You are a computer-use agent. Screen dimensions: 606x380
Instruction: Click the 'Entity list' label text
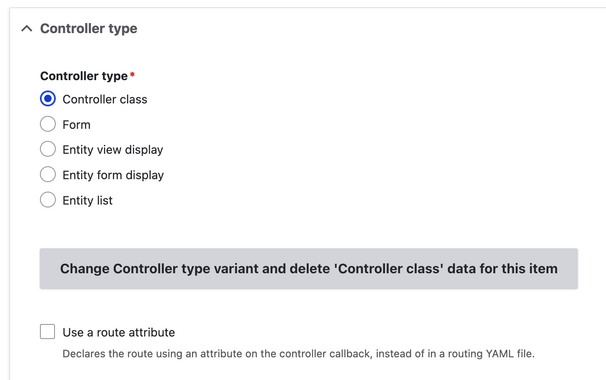click(87, 201)
